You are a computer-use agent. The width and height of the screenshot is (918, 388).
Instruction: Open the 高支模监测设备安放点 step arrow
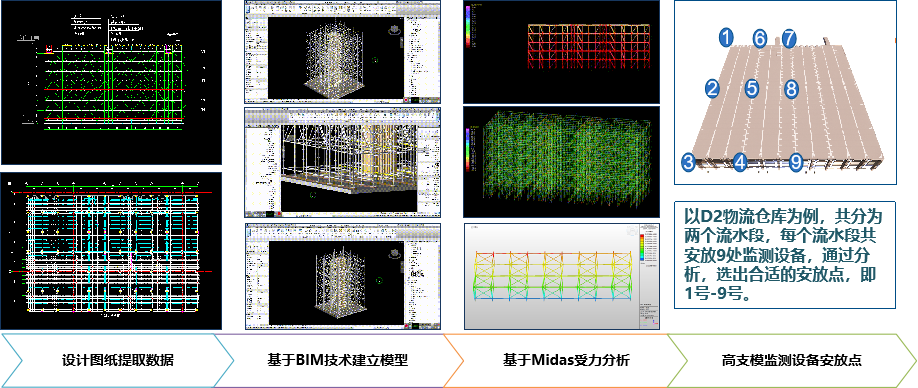tap(792, 360)
